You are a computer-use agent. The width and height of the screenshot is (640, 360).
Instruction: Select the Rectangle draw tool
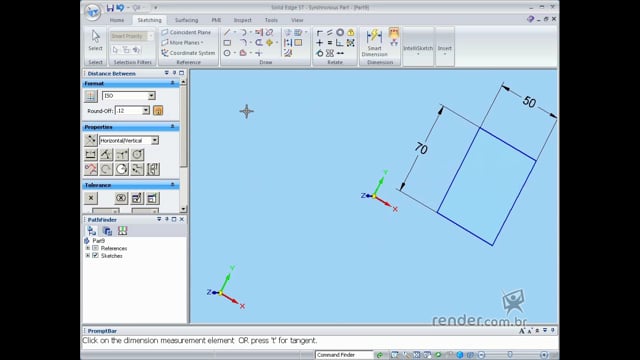click(x=227, y=42)
